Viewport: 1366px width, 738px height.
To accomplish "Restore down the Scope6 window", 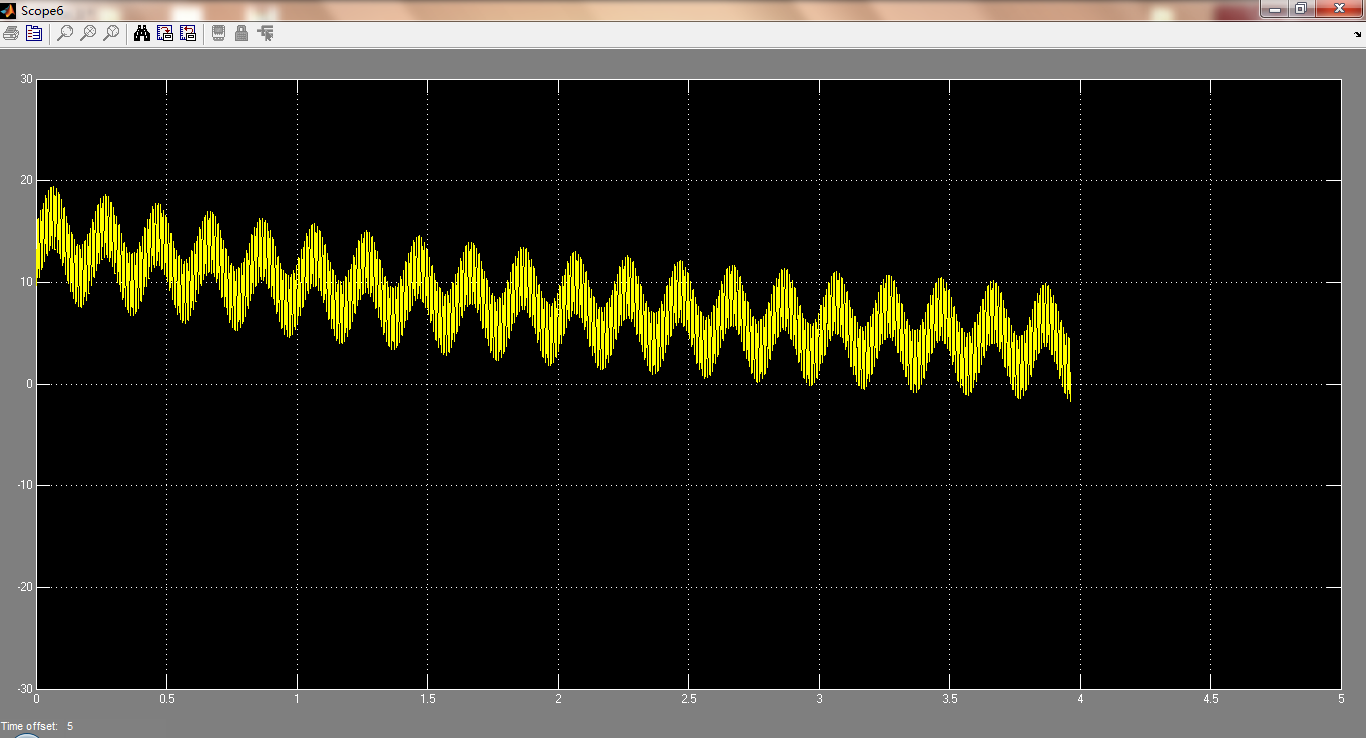I will [1300, 8].
